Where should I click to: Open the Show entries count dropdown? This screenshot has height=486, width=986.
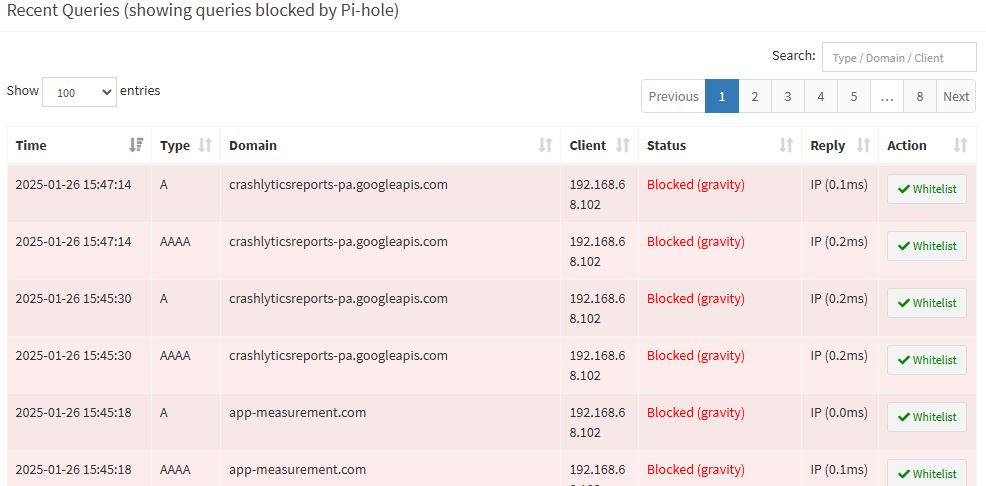tap(80, 92)
